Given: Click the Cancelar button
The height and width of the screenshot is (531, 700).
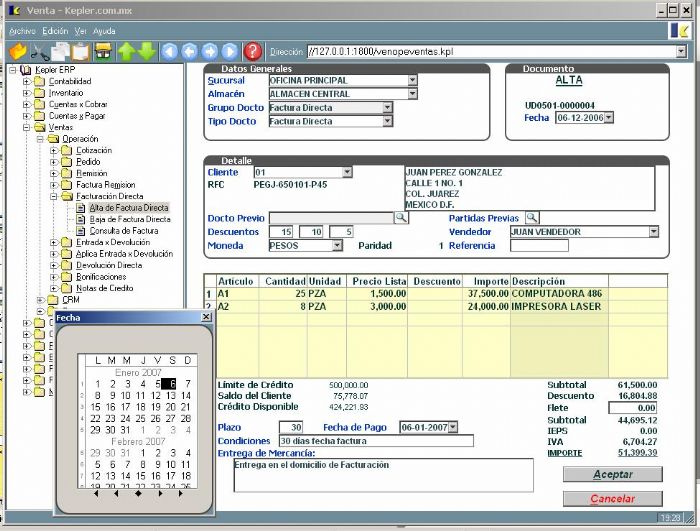Looking at the screenshot, I should coord(612,498).
